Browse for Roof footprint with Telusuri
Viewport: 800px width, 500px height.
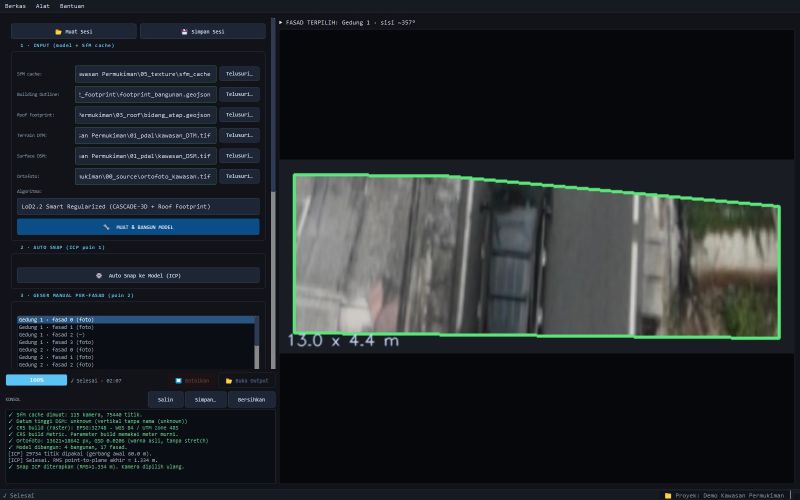tap(239, 115)
